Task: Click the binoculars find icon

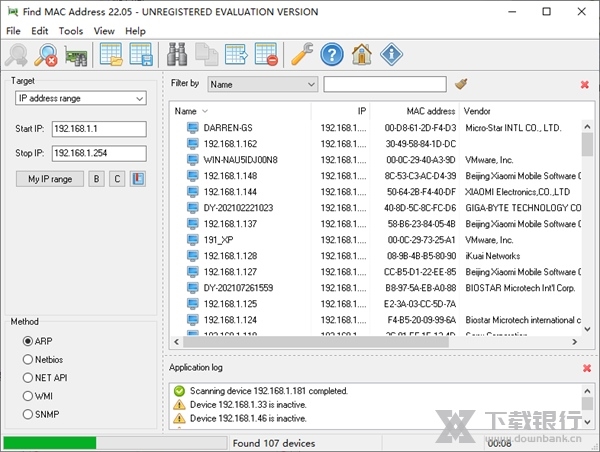Action: 179,54
